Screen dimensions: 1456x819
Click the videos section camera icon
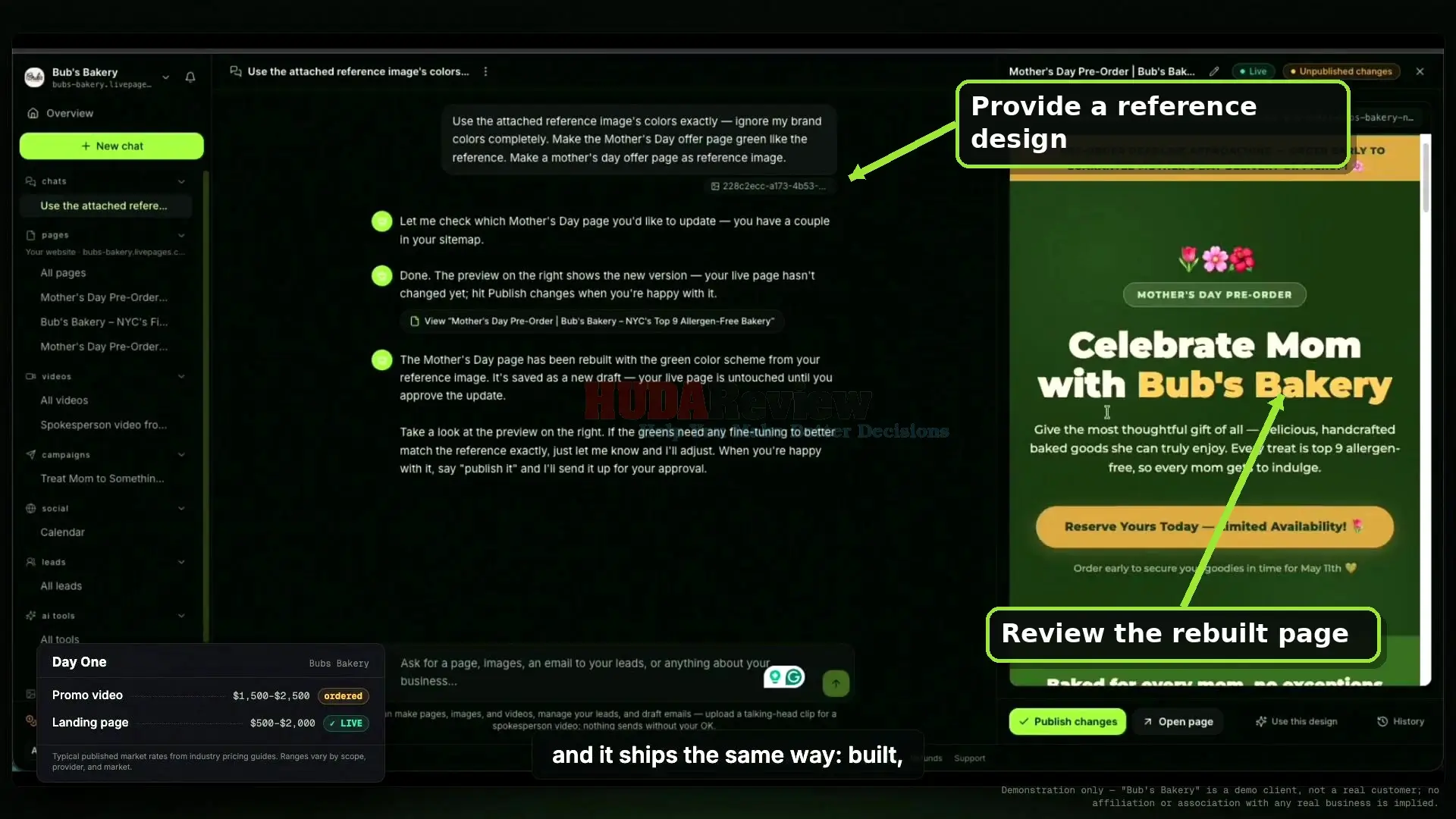[31, 376]
